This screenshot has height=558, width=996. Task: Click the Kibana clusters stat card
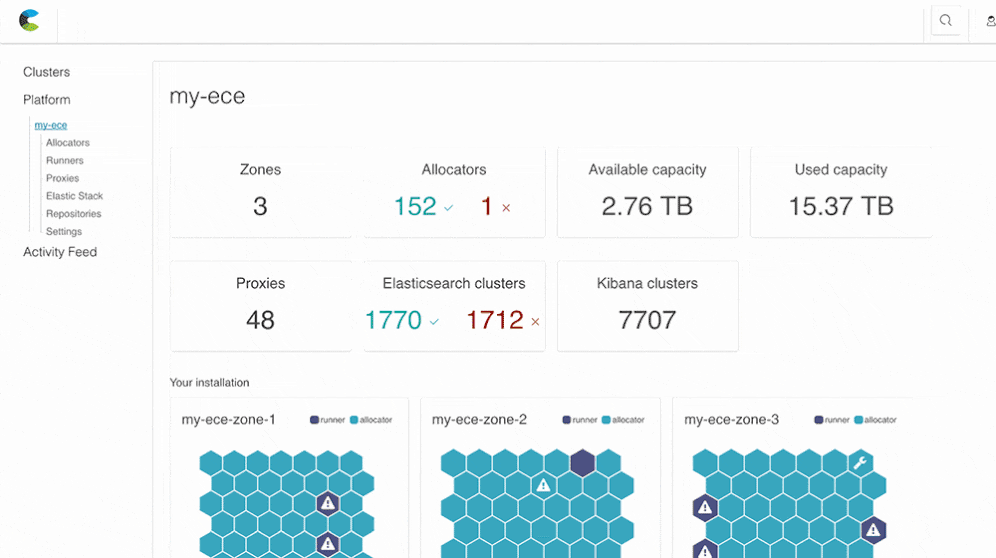[647, 306]
